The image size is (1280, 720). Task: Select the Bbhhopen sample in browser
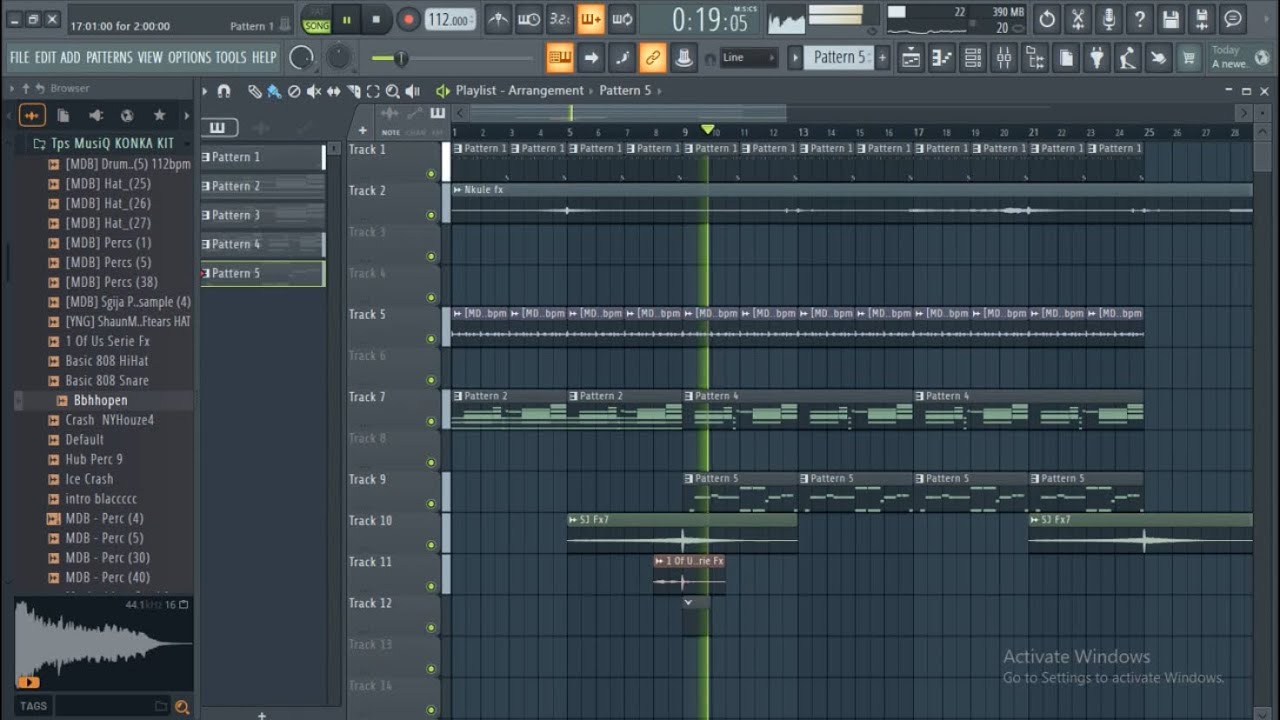(x=100, y=400)
